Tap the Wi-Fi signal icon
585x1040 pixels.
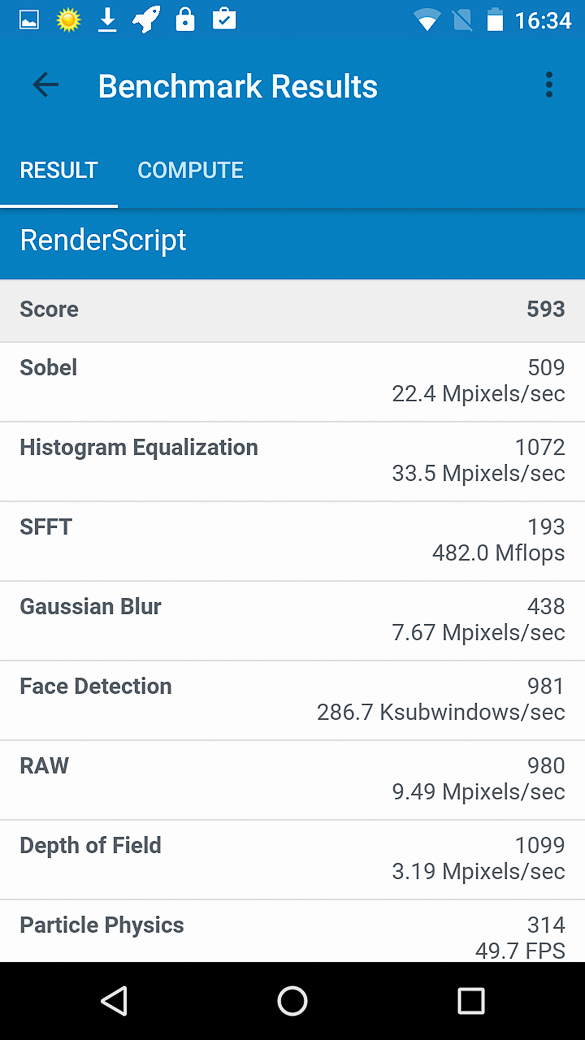pos(426,21)
